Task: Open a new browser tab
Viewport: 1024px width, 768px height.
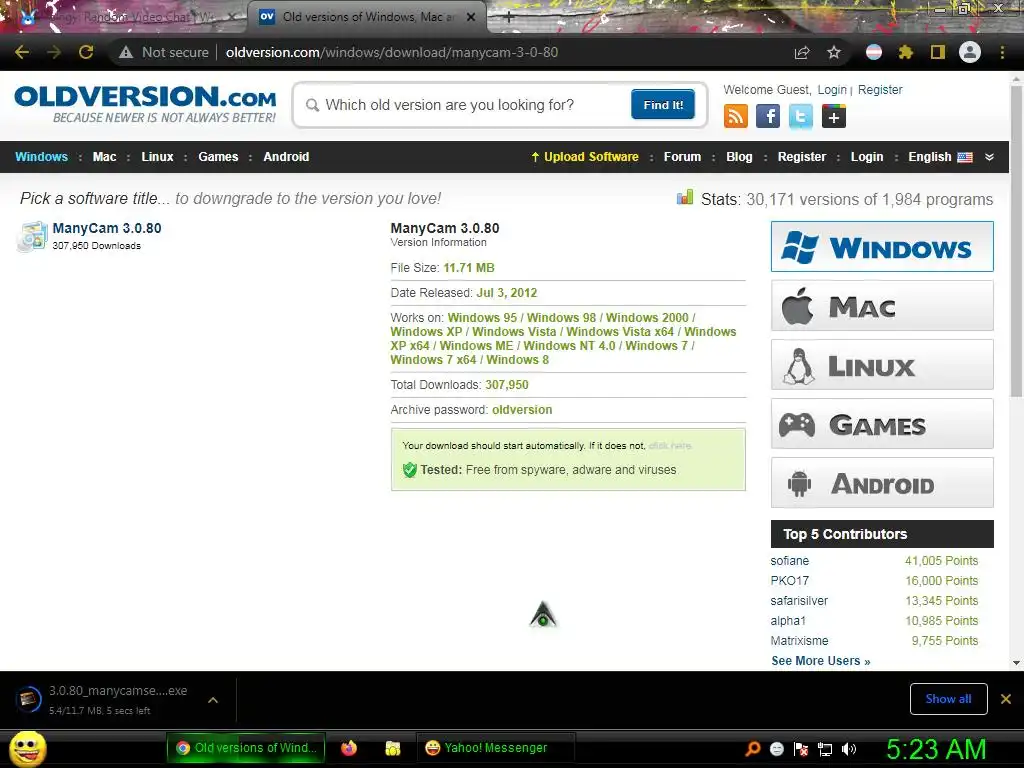Action: point(509,18)
